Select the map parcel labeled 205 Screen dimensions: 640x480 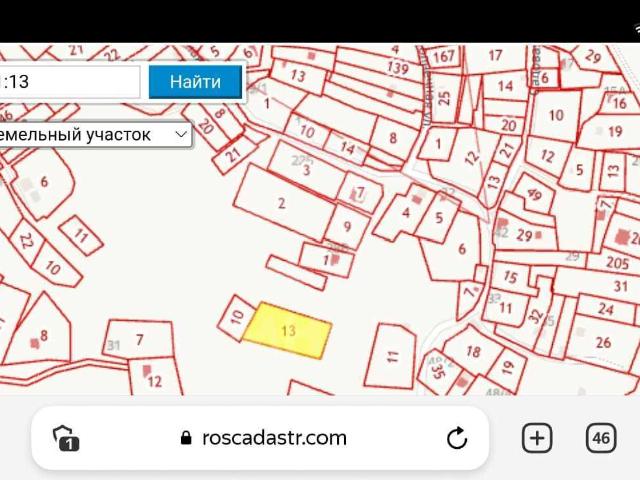pyautogui.click(x=617, y=262)
